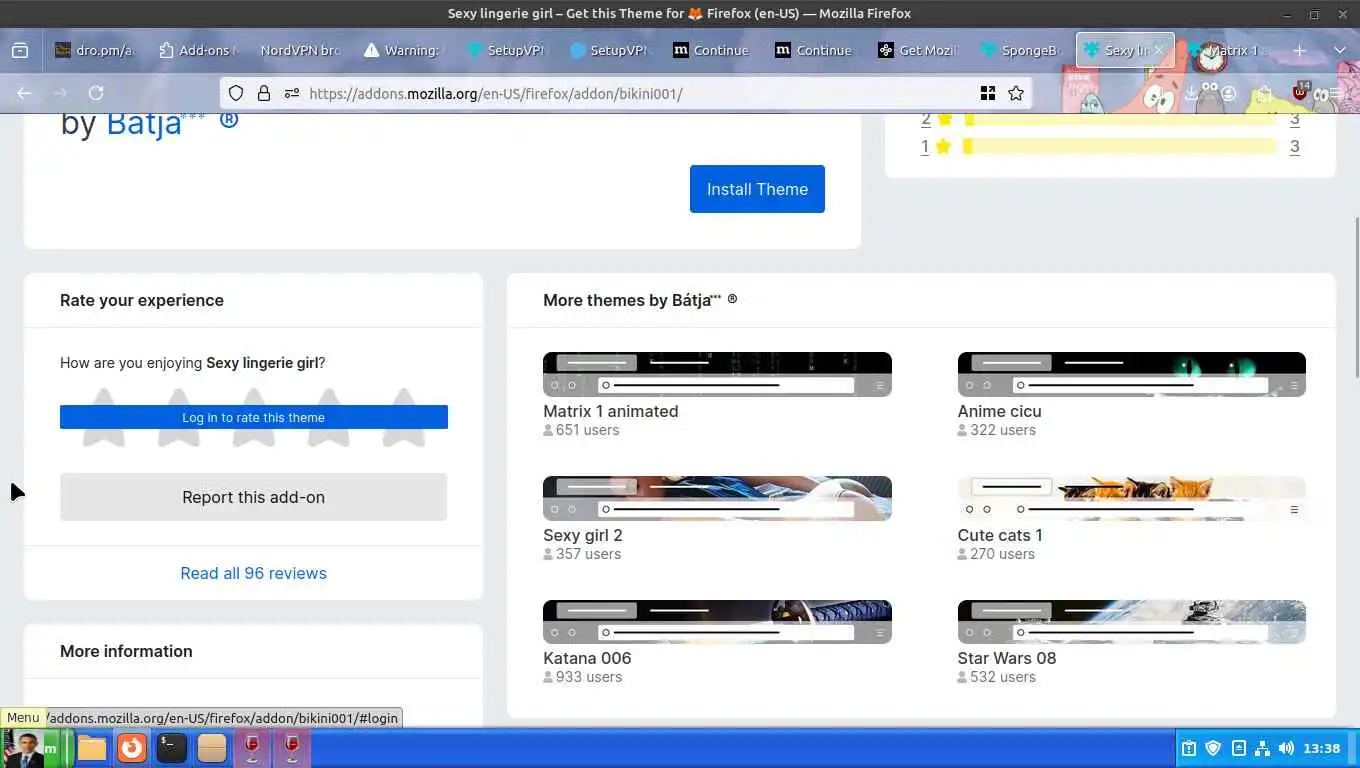Click Log in to rate this theme
The width and height of the screenshot is (1360, 768).
click(x=254, y=417)
